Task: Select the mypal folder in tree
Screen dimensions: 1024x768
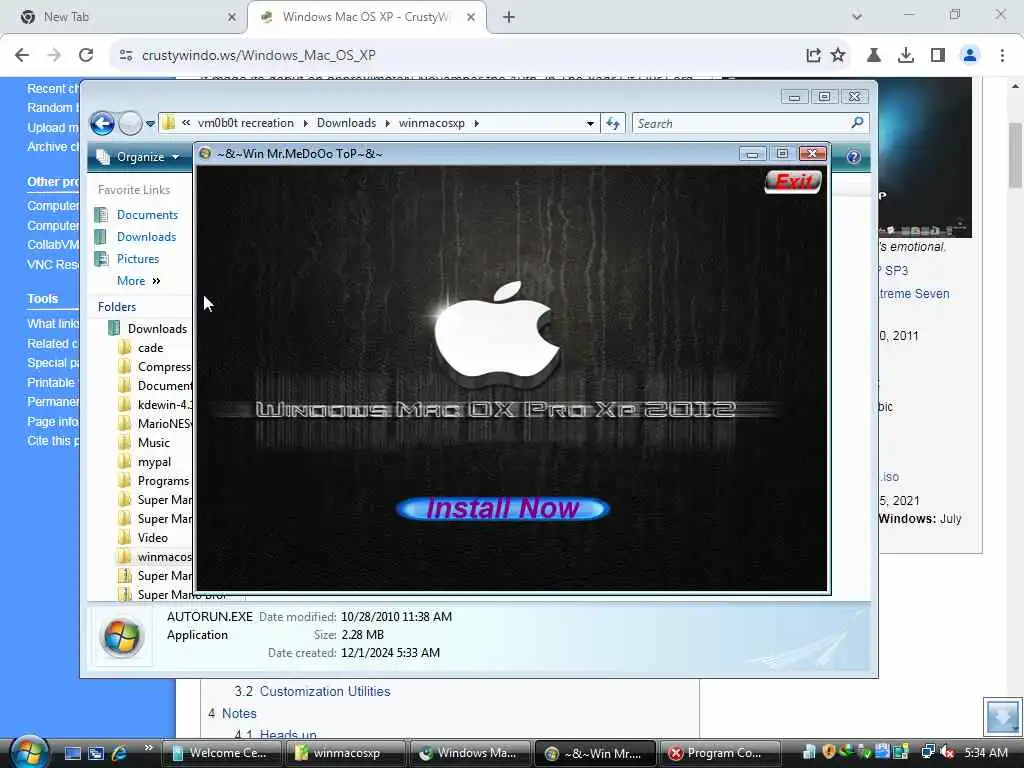Action: click(154, 462)
